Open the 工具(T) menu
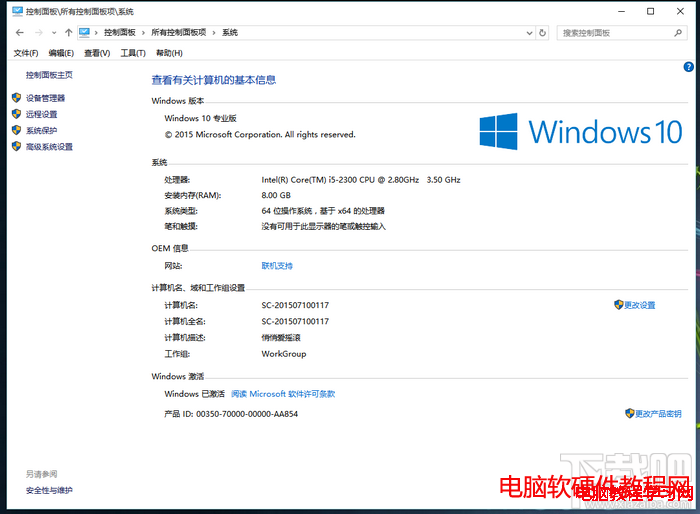This screenshot has width=700, height=514. [x=133, y=53]
